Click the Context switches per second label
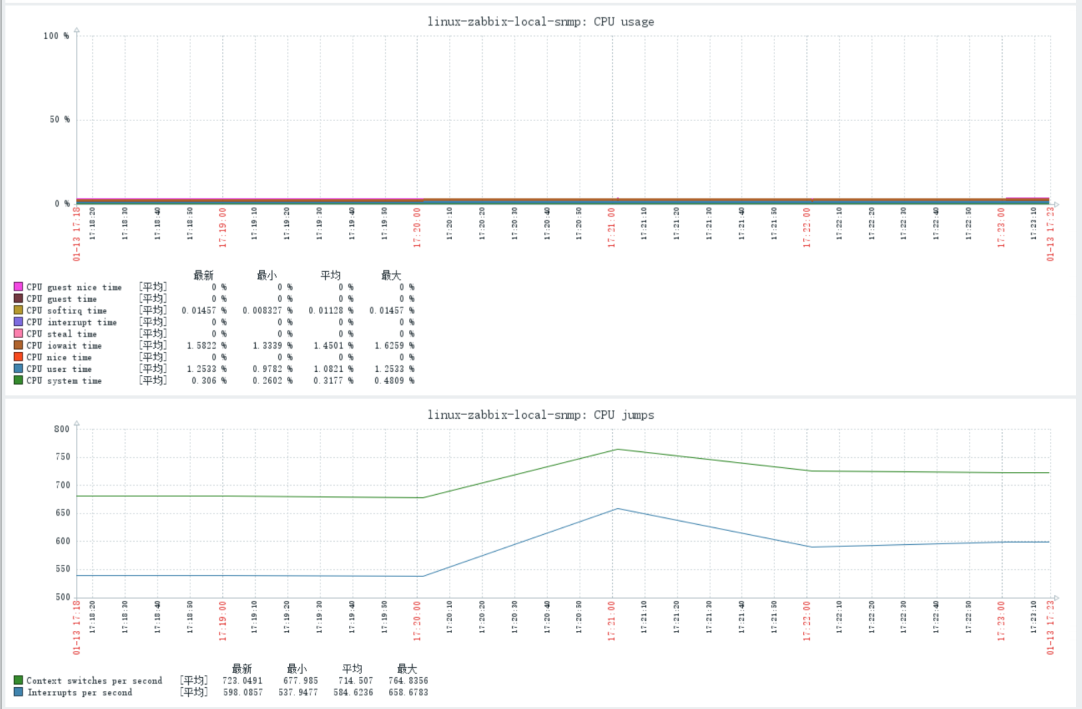 click(x=95, y=681)
